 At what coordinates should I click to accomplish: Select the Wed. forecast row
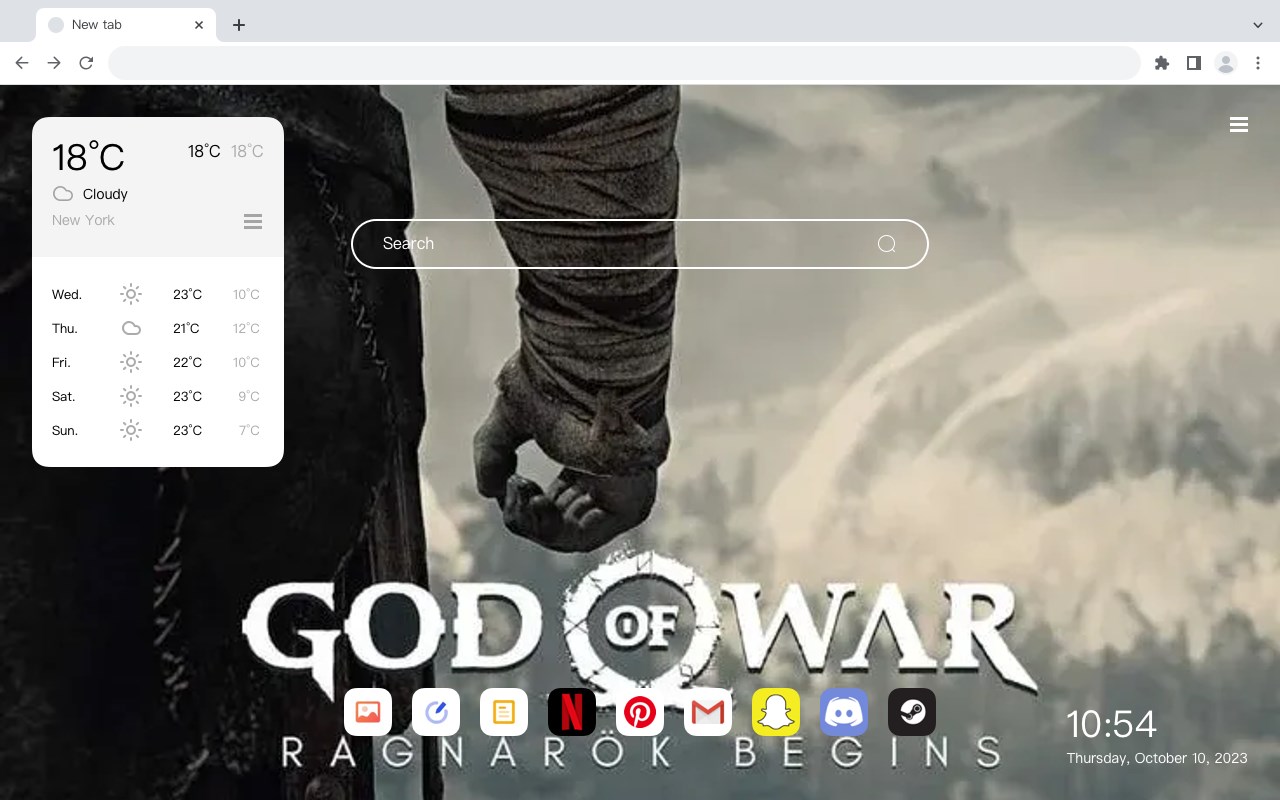(158, 294)
